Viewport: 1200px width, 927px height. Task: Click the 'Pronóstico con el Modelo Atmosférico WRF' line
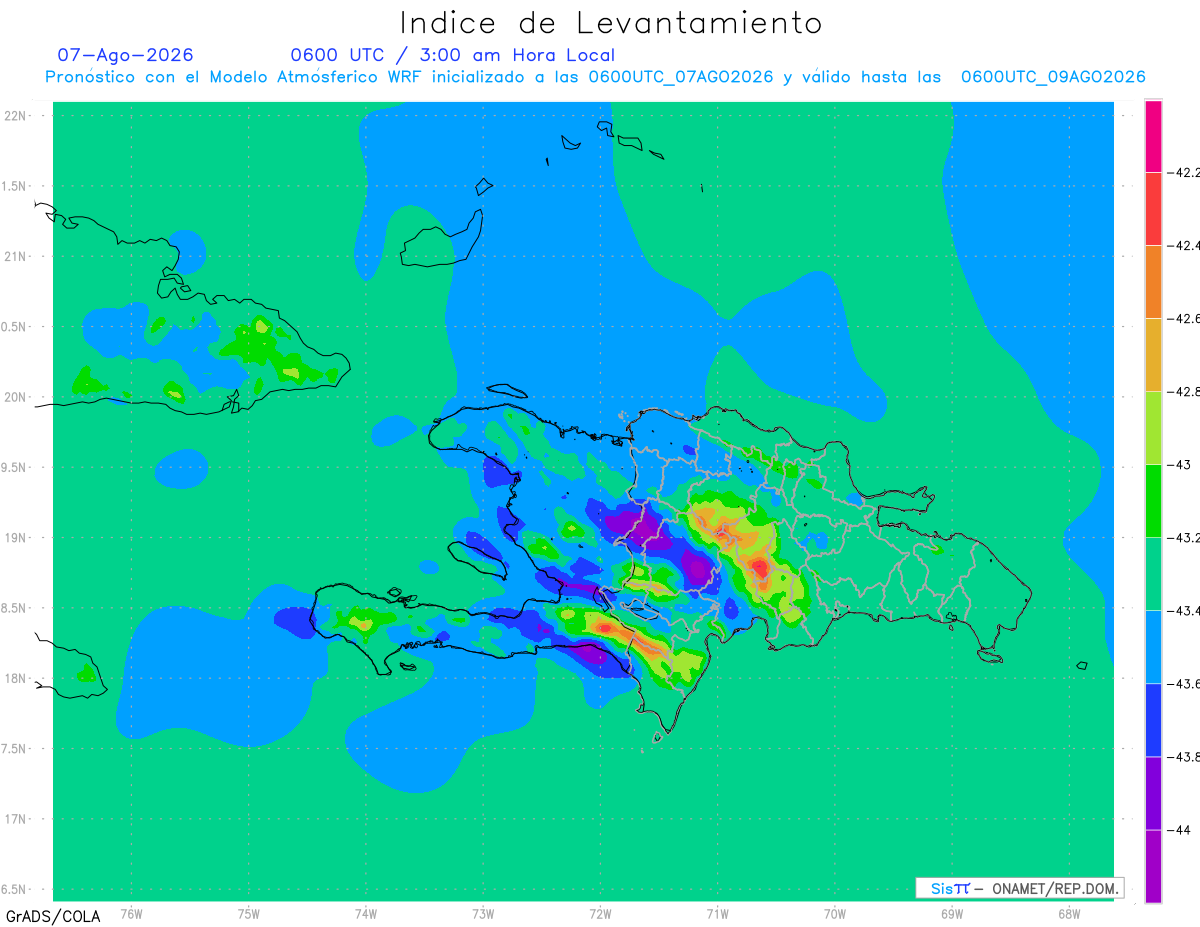[595, 77]
